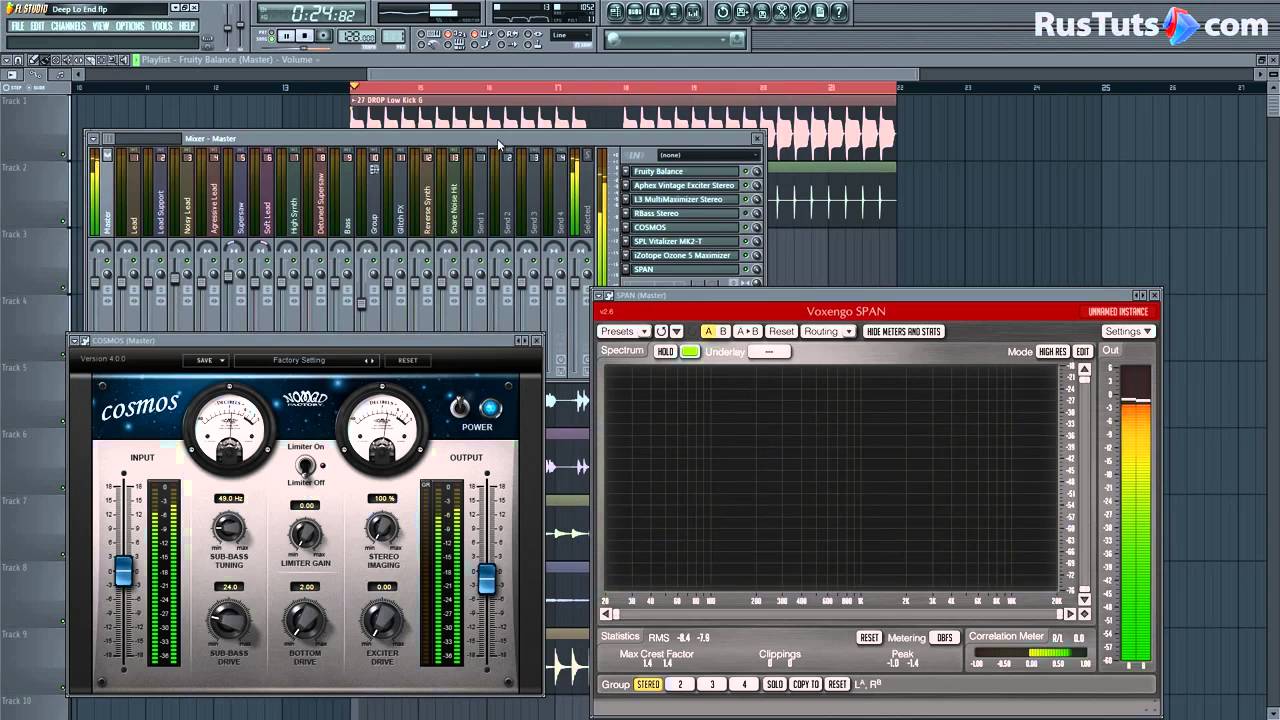Image resolution: width=1280 pixels, height=720 pixels.
Task: Open the COSMOS SAVE dropdown
Action: pyautogui.click(x=205, y=360)
